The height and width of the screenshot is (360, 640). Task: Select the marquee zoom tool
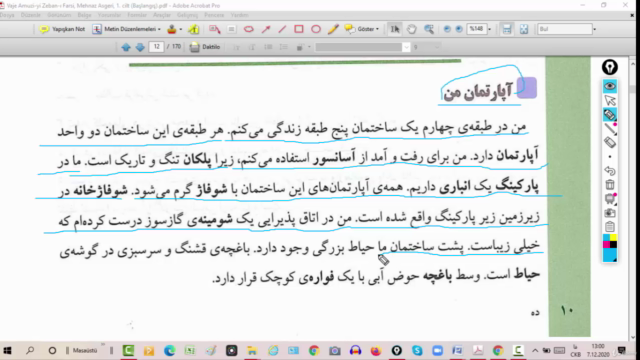click(429, 29)
